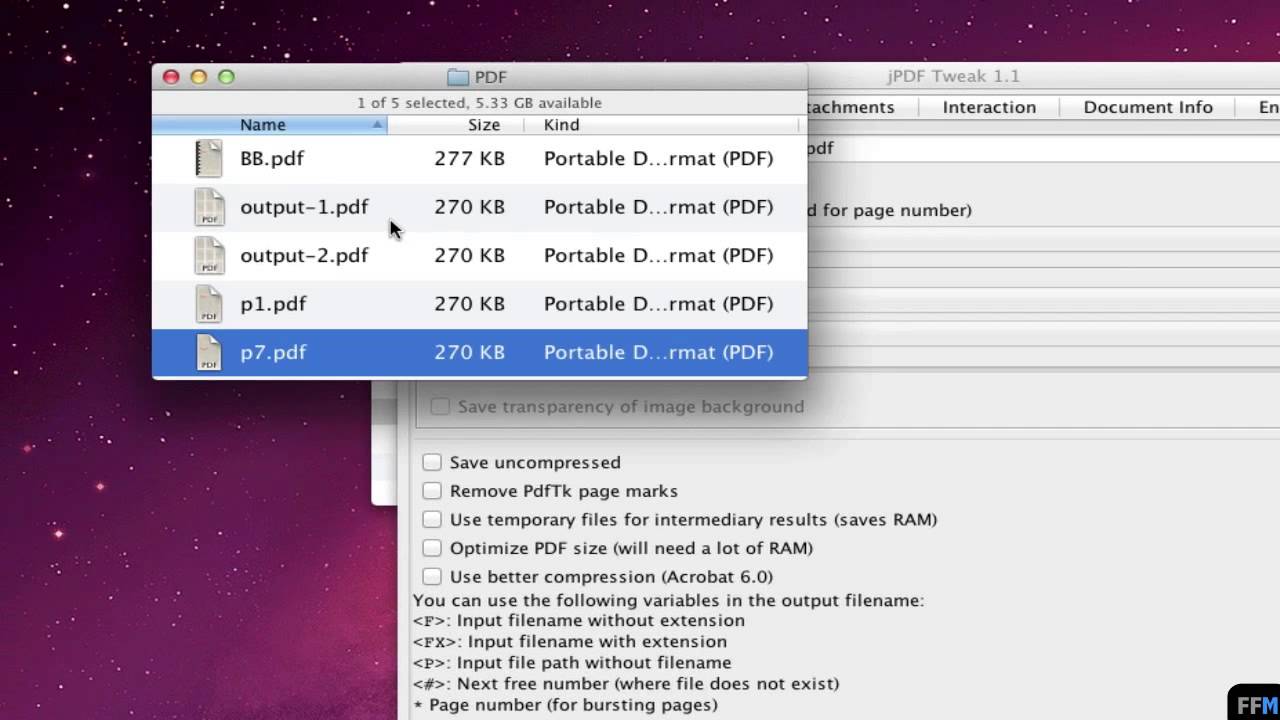Click the PDF folder icon in title bar
Viewport: 1280px width, 720px height.
click(x=458, y=77)
